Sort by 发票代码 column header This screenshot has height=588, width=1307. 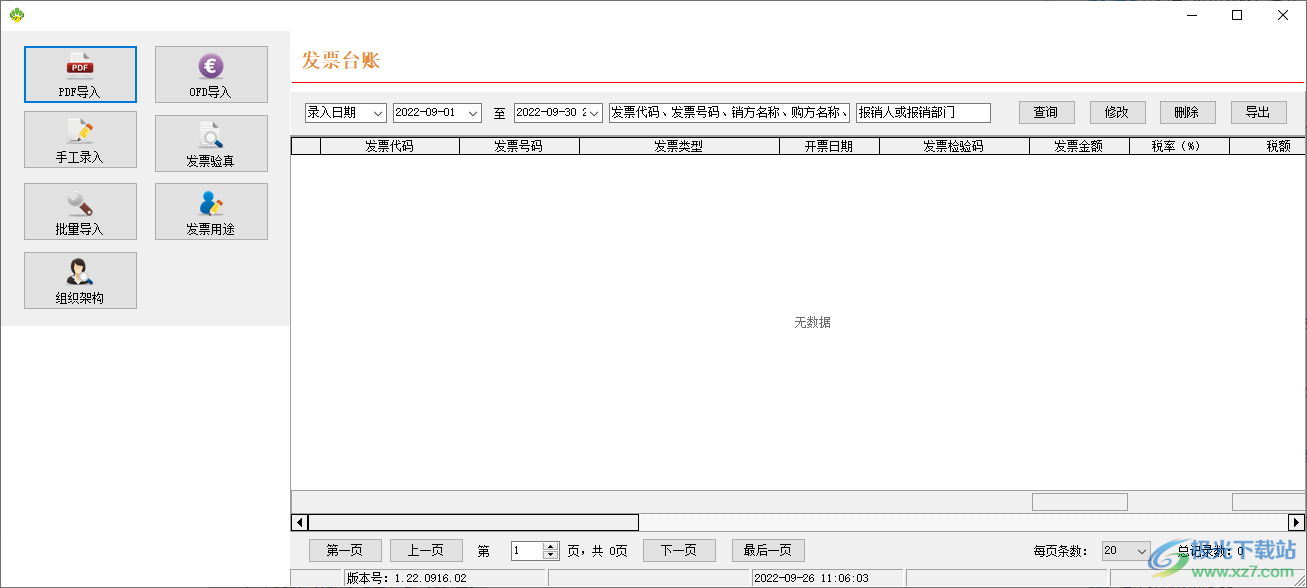click(x=389, y=146)
